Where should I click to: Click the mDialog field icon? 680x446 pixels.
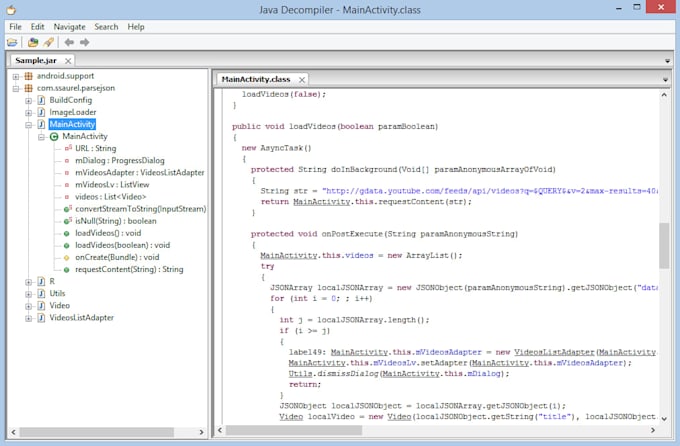click(67, 161)
